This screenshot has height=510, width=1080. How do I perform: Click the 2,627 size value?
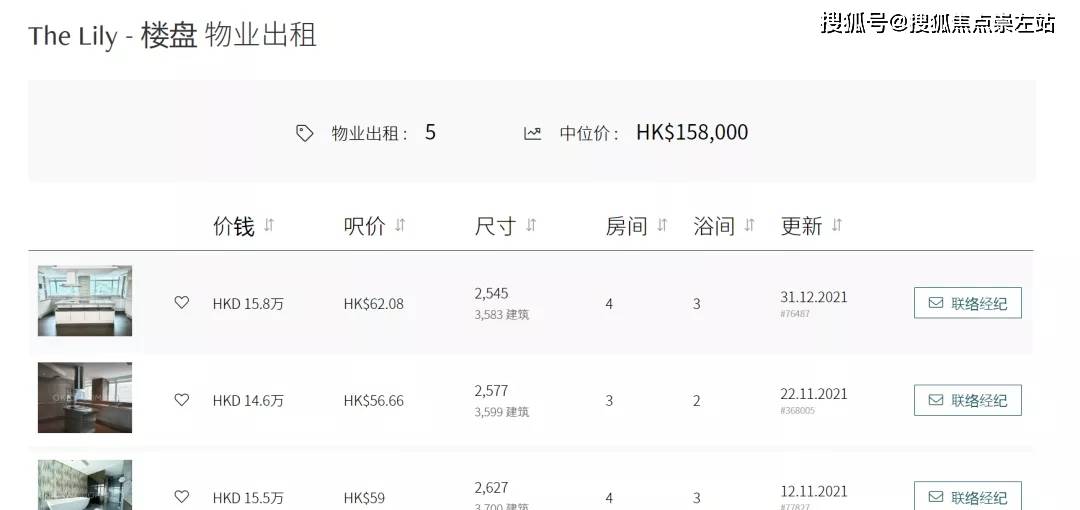click(x=491, y=488)
